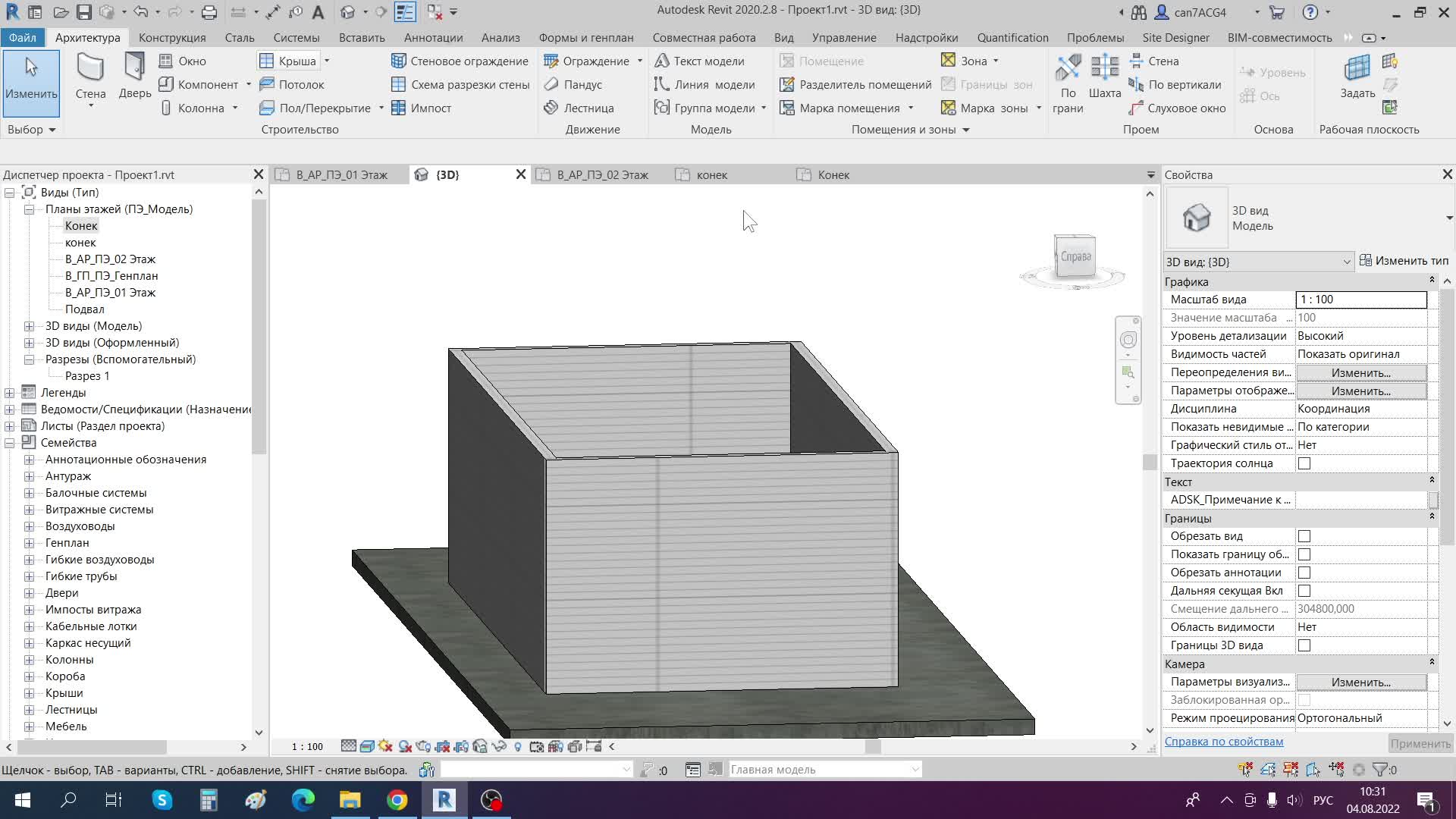Switch to the Конструкция ribbon tab
1456x819 pixels.
[x=172, y=37]
